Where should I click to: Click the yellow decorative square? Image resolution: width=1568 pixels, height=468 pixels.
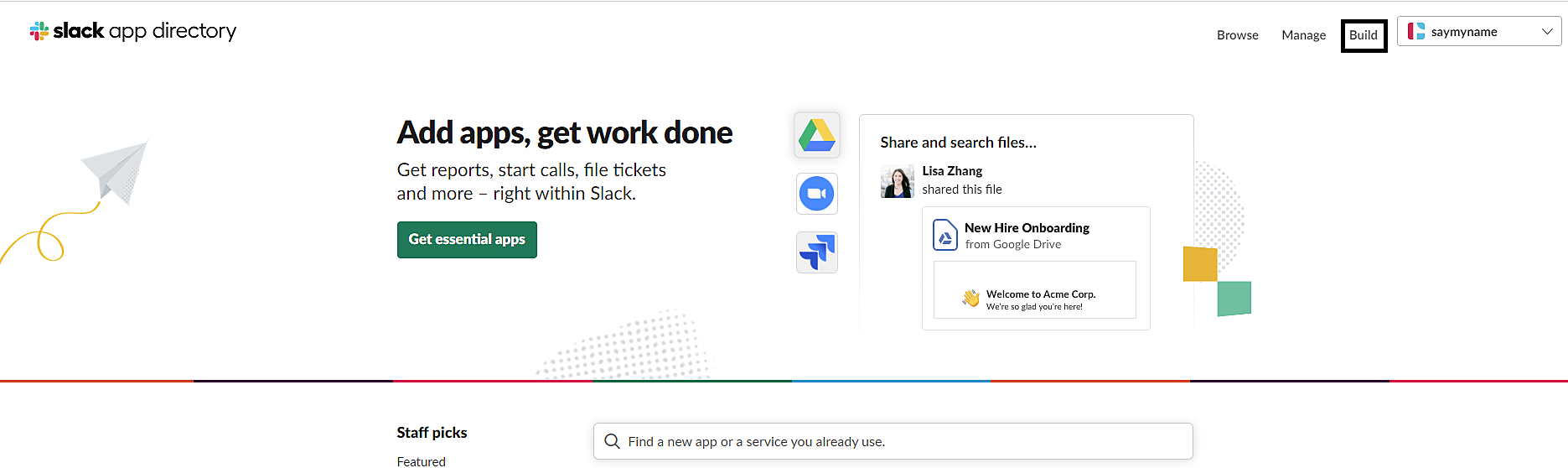click(x=1200, y=264)
